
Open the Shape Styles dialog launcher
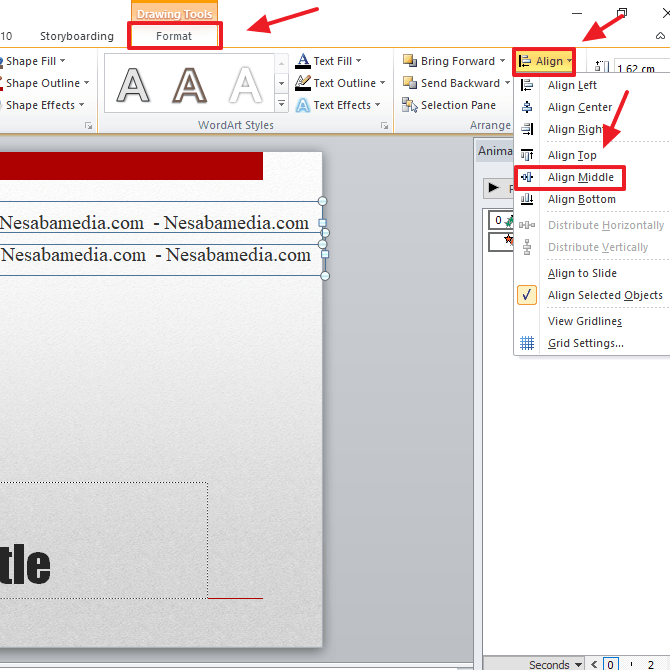pyautogui.click(x=88, y=126)
